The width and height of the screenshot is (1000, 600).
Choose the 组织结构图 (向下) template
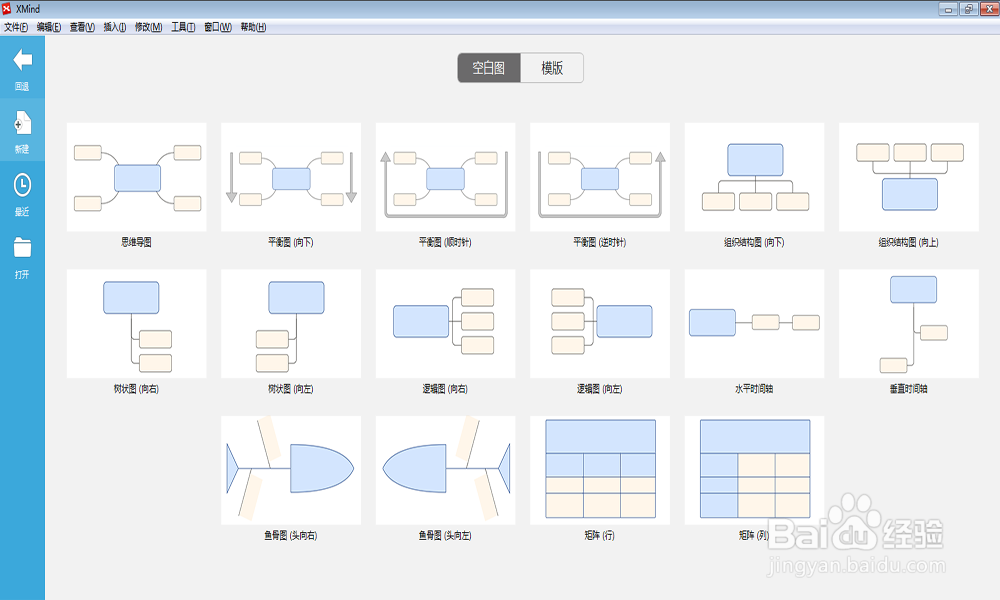pyautogui.click(x=754, y=176)
